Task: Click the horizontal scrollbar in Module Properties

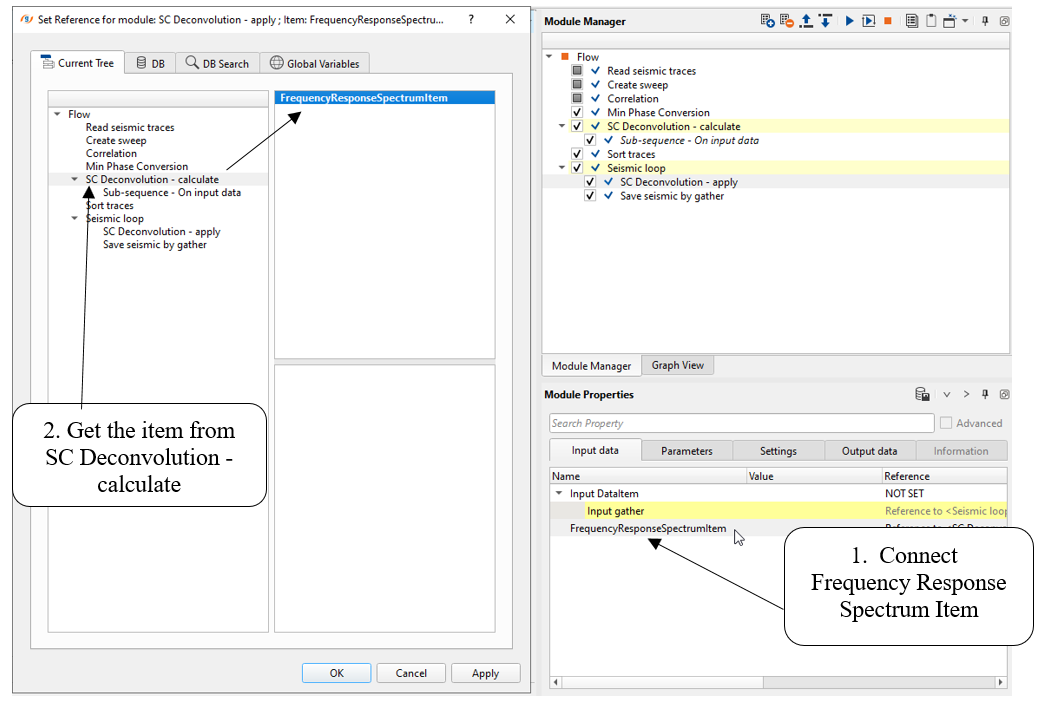Action: (780, 683)
